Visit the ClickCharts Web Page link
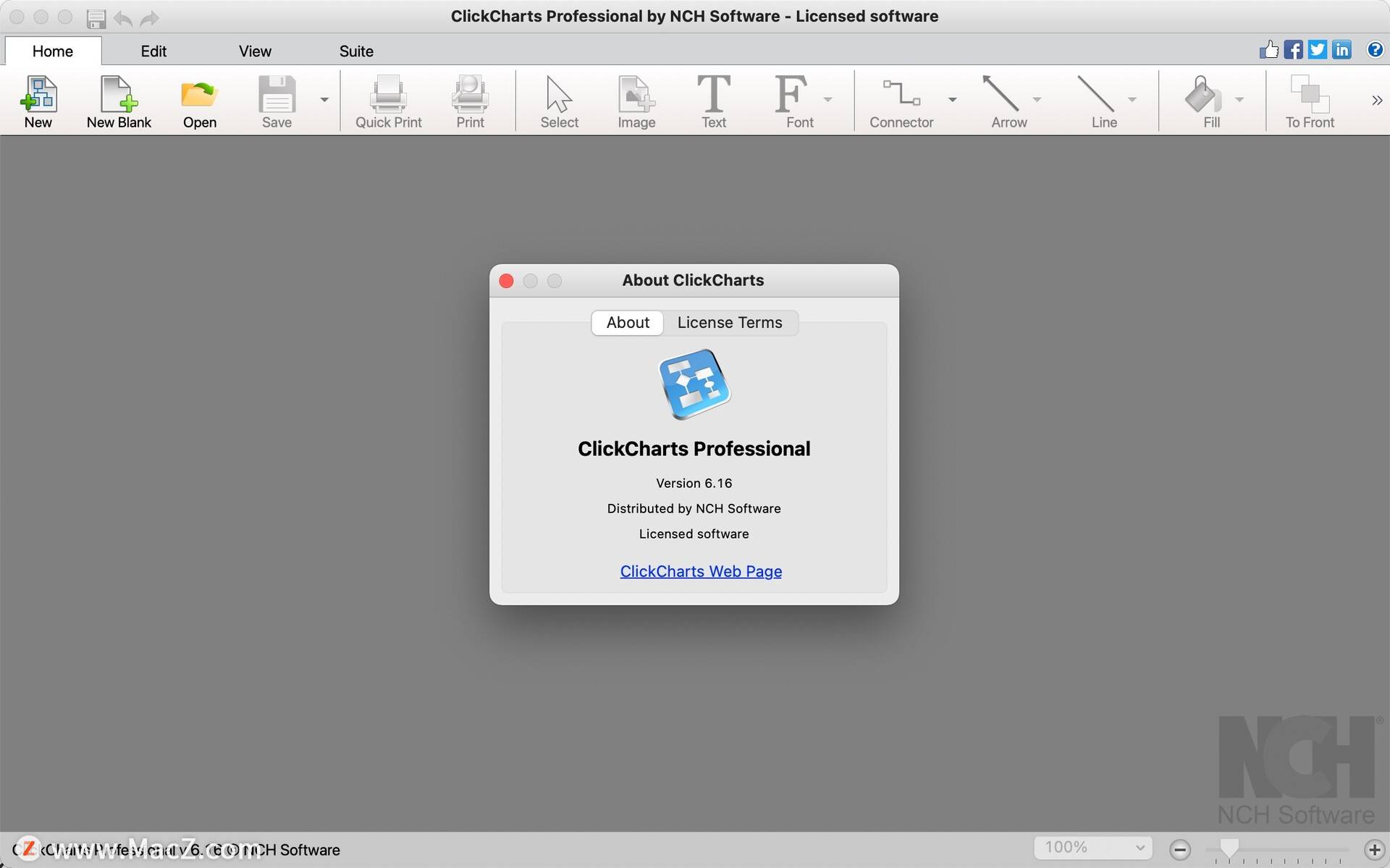Screen dimensions: 1390x868 [x=700, y=571]
